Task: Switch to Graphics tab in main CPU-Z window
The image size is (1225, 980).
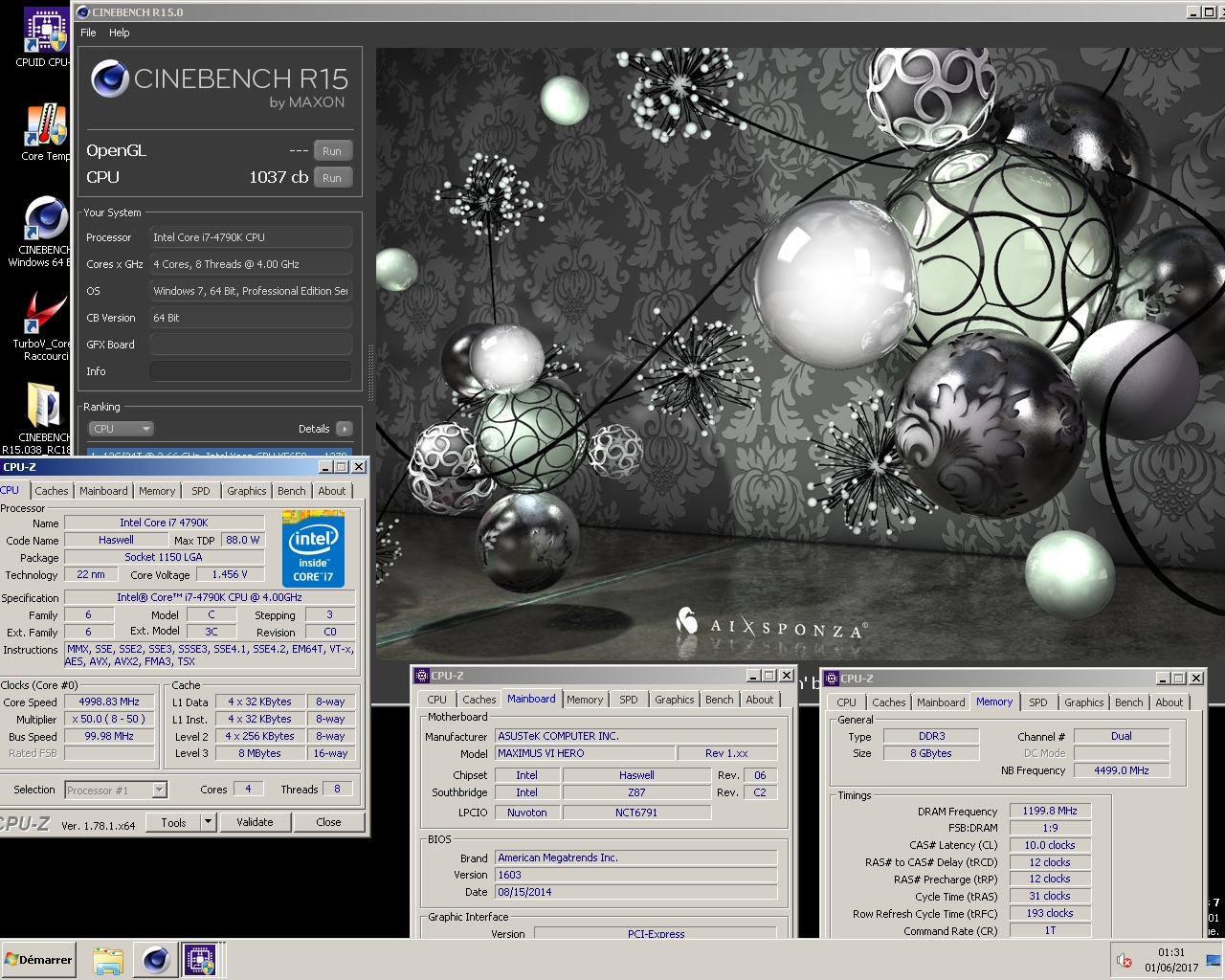Action: (x=247, y=491)
